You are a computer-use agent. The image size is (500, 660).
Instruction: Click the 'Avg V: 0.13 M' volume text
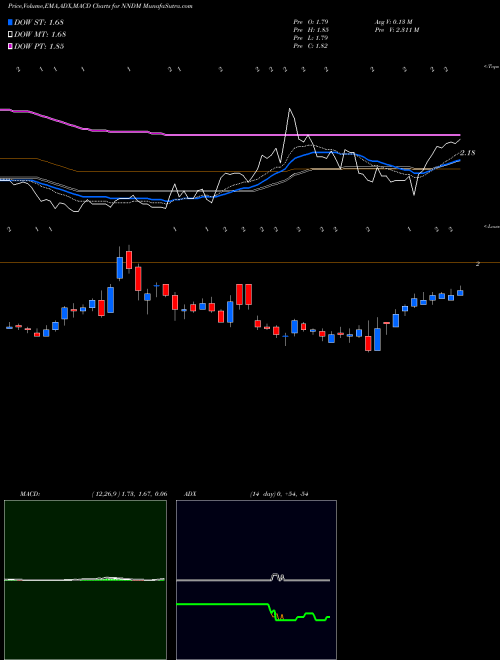394,21
